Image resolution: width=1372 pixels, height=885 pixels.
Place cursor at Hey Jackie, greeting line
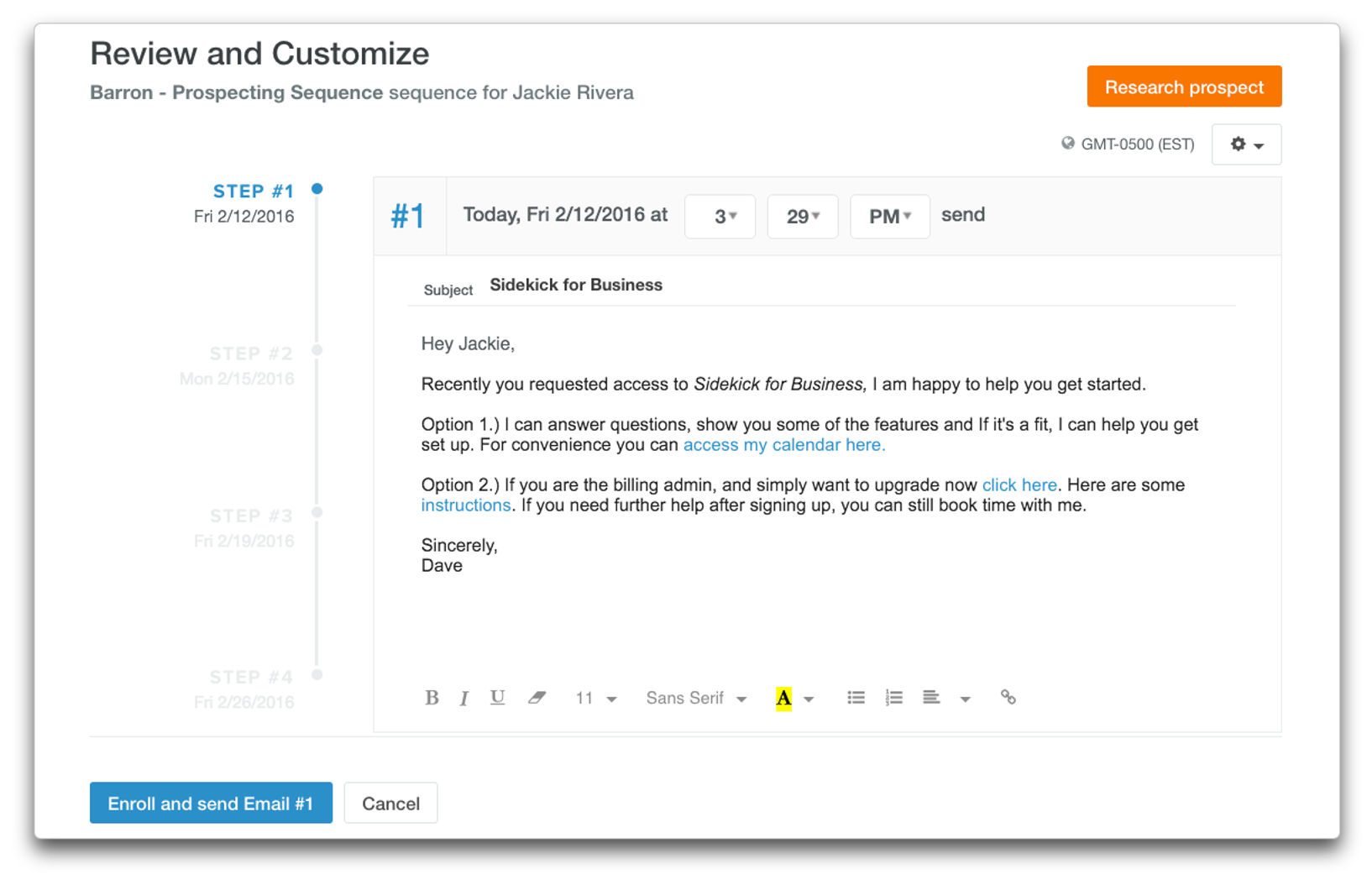[x=468, y=344]
